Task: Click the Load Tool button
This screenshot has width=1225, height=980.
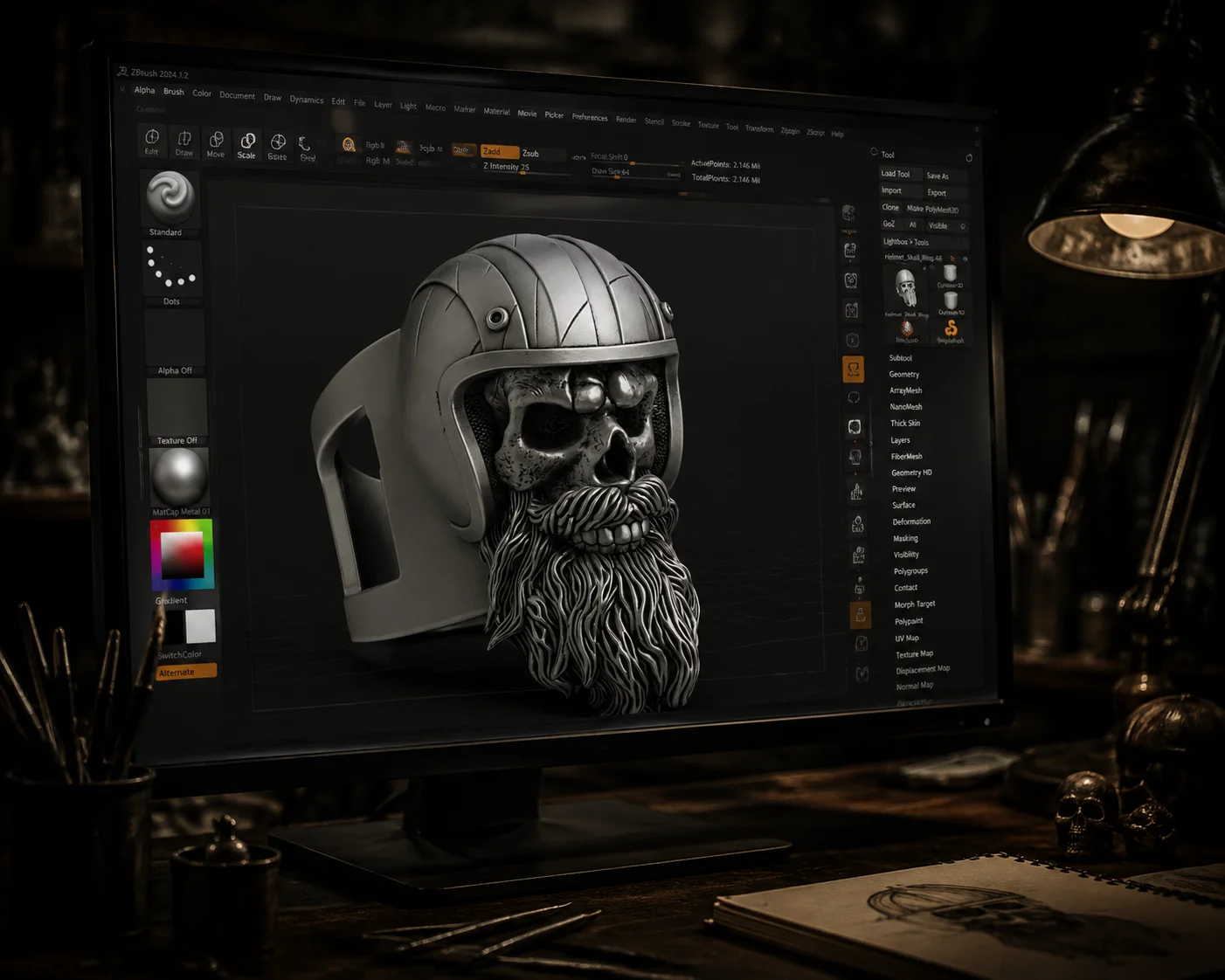Action: point(900,174)
